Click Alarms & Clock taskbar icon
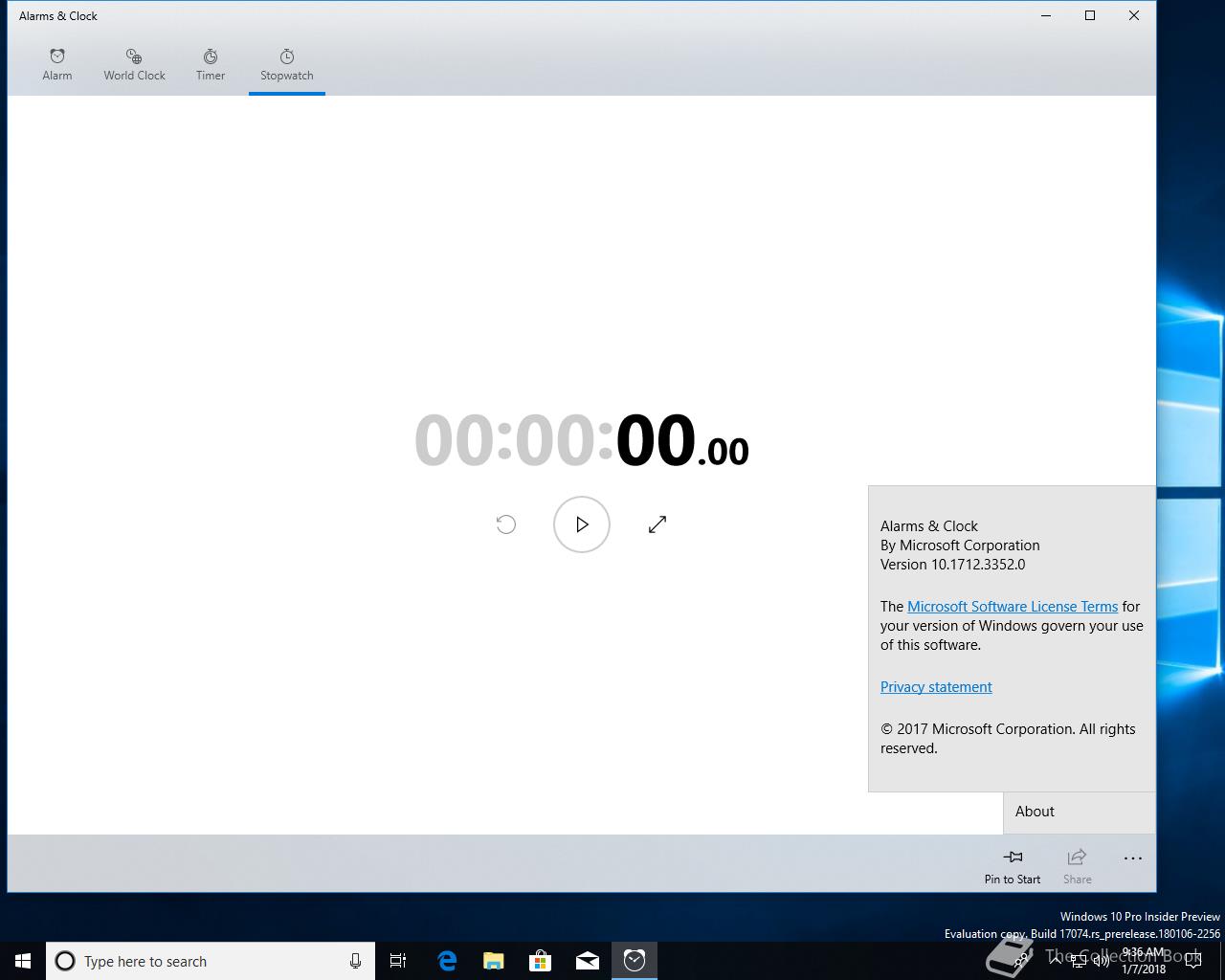1225x980 pixels. [635, 961]
